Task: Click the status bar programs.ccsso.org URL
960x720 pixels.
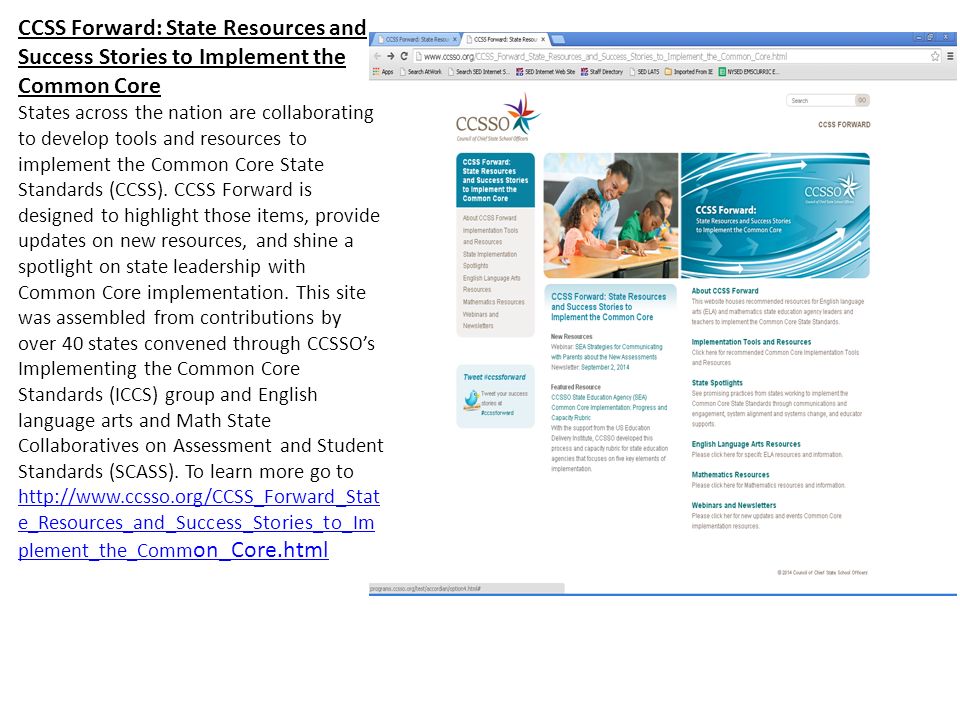Action: click(425, 588)
